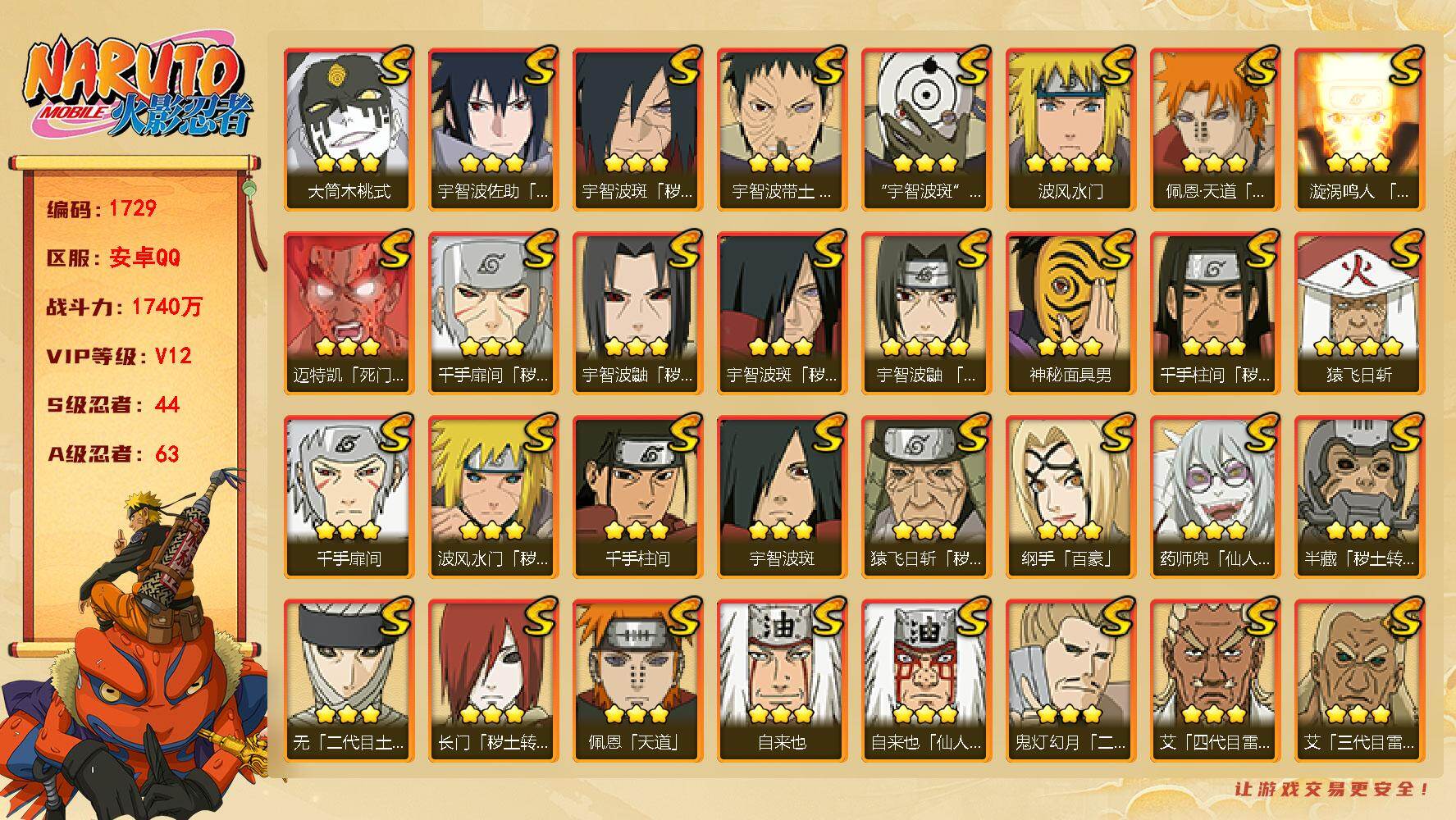Open the 长门「秽土转生」 red-haired card
The width and height of the screenshot is (1456, 820).
[x=493, y=681]
